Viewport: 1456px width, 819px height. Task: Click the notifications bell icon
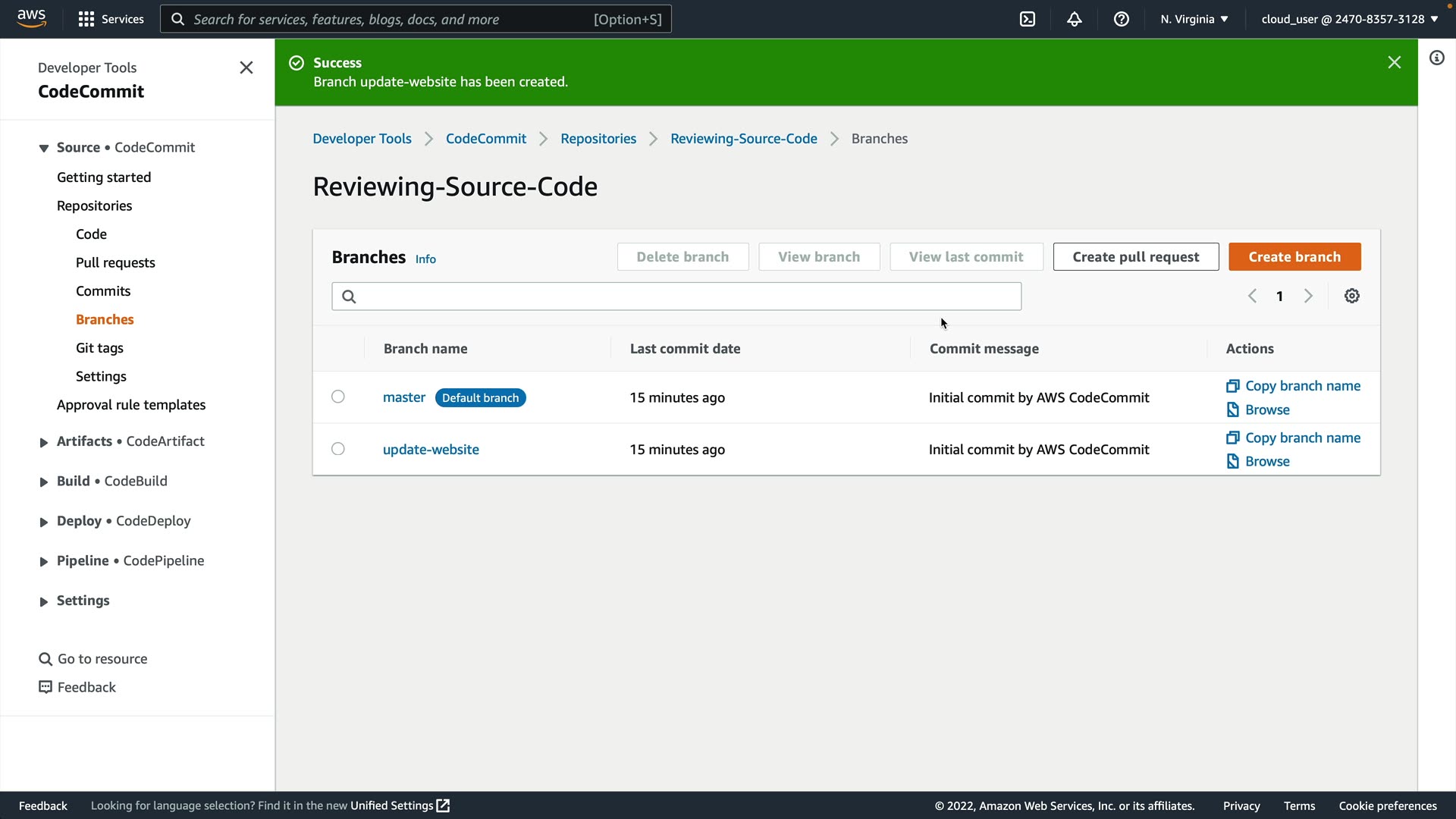1075,19
